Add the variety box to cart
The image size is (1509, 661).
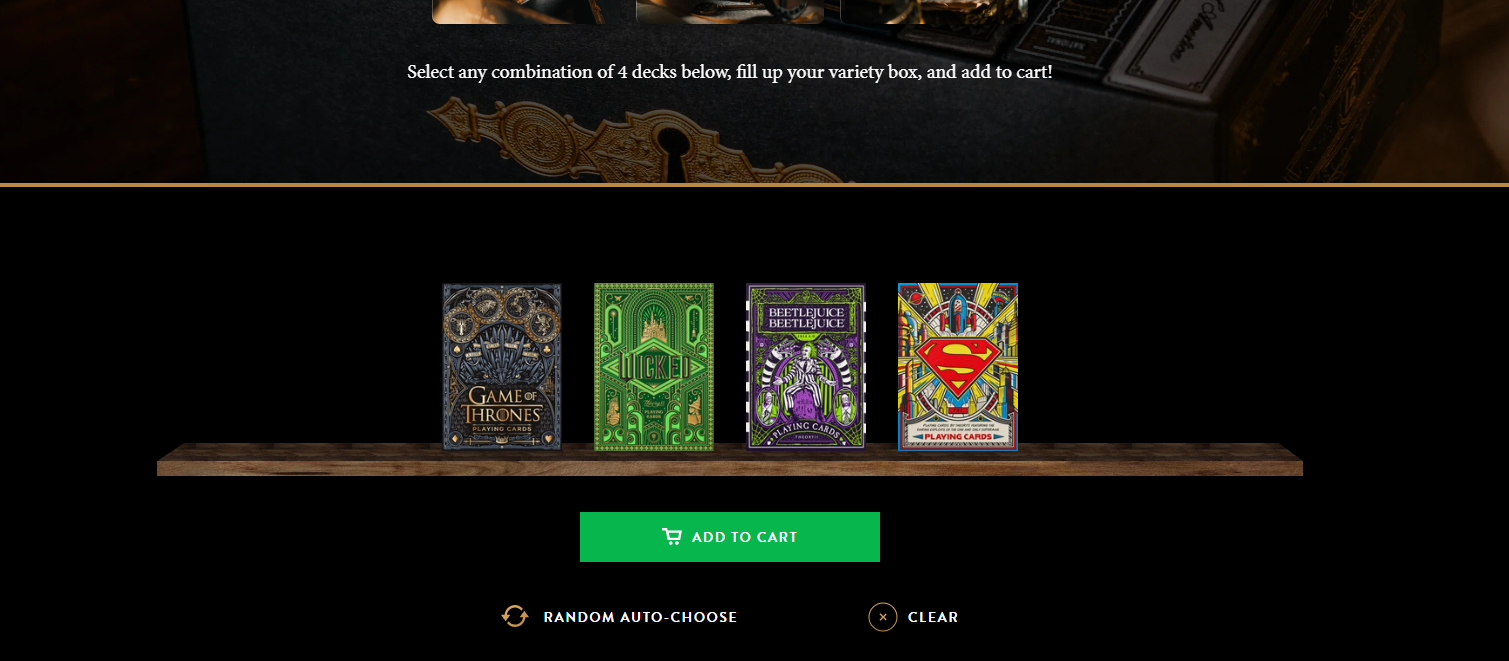[x=730, y=537]
